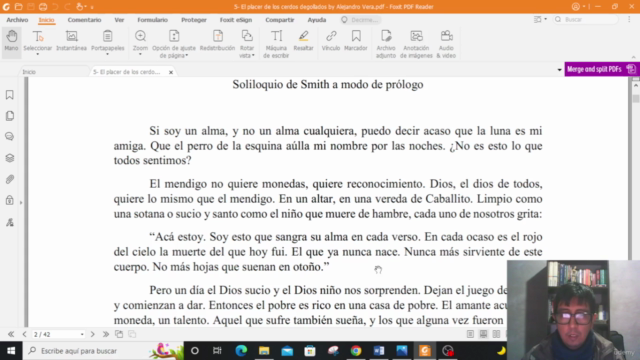Open the Archivo menu
Screen dimensions: 640x360
tap(17, 20)
